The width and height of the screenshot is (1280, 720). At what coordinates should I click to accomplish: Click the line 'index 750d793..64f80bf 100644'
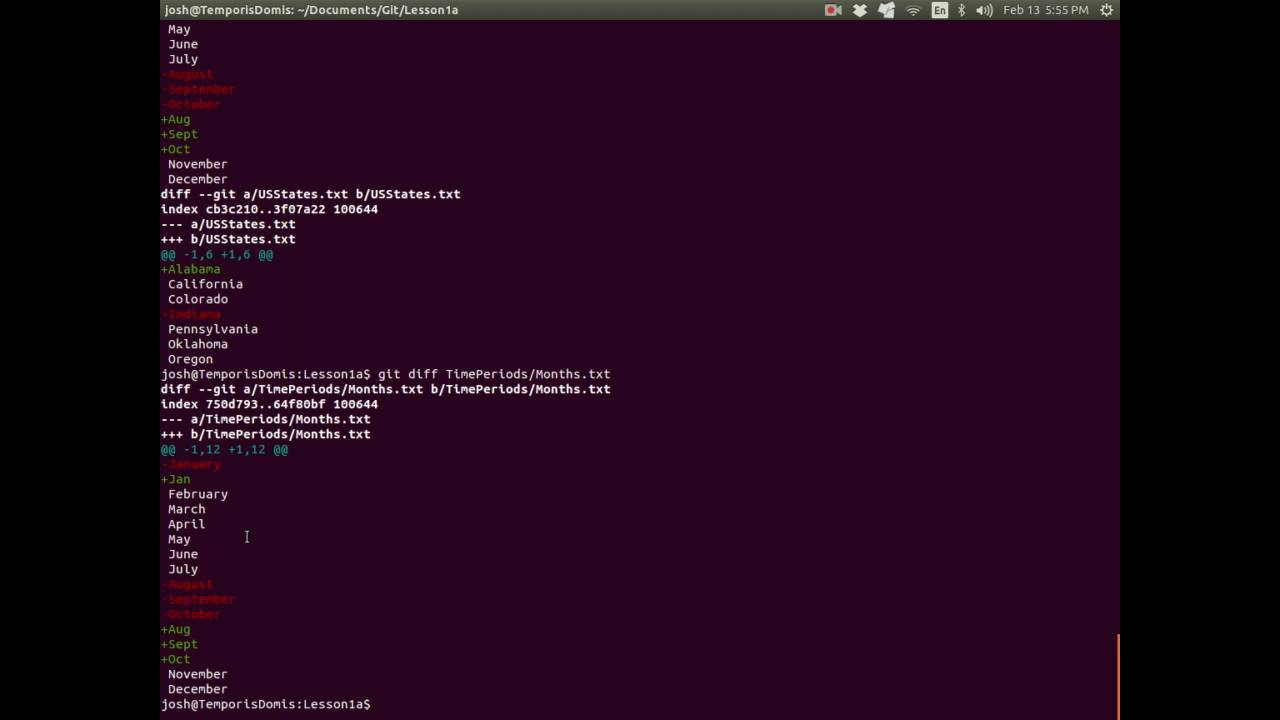(269, 404)
